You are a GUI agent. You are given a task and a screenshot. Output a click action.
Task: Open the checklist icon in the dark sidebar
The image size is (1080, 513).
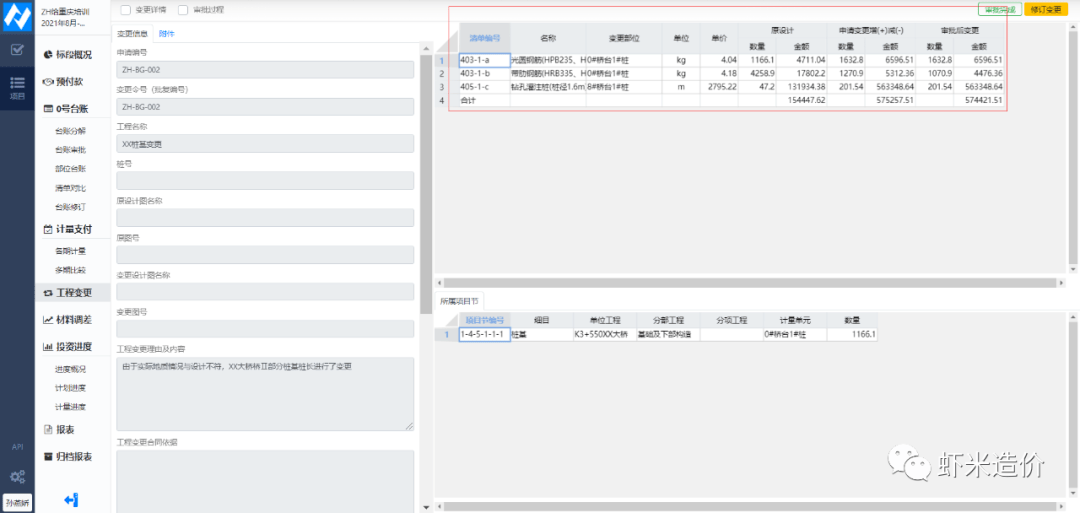pyautogui.click(x=17, y=49)
